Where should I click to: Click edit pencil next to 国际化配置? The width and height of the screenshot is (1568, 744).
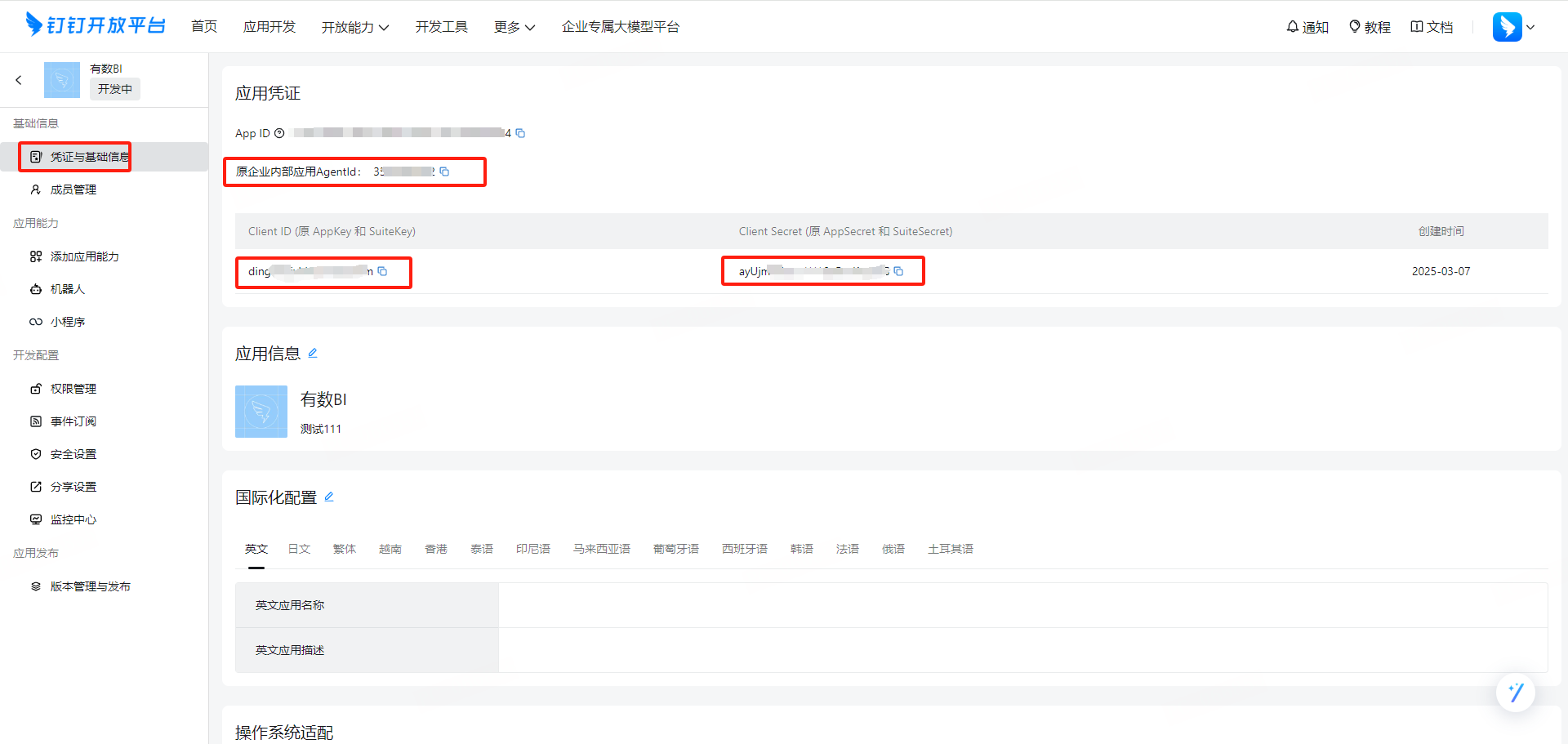click(x=329, y=497)
